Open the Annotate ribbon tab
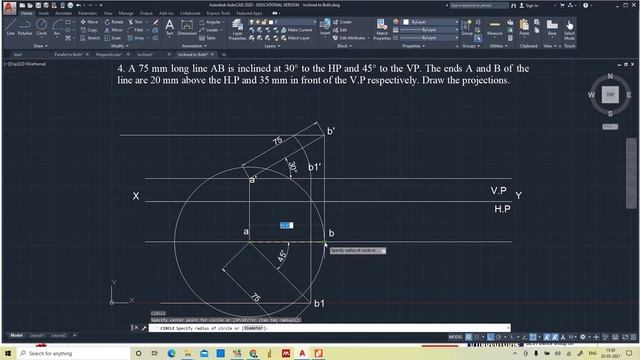640x360 pixels. [x=63, y=13]
